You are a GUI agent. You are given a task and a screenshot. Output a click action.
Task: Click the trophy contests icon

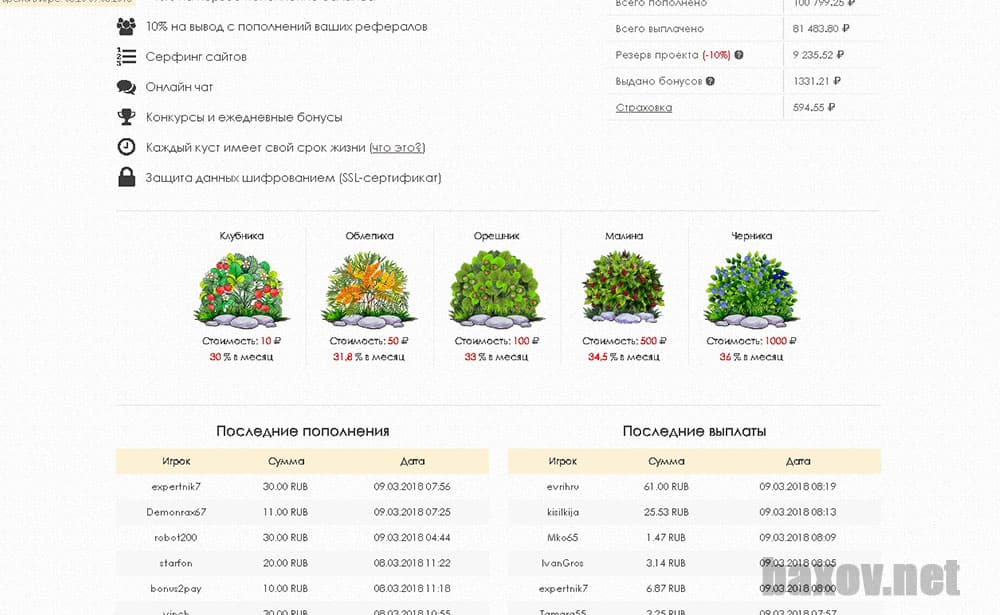click(126, 117)
